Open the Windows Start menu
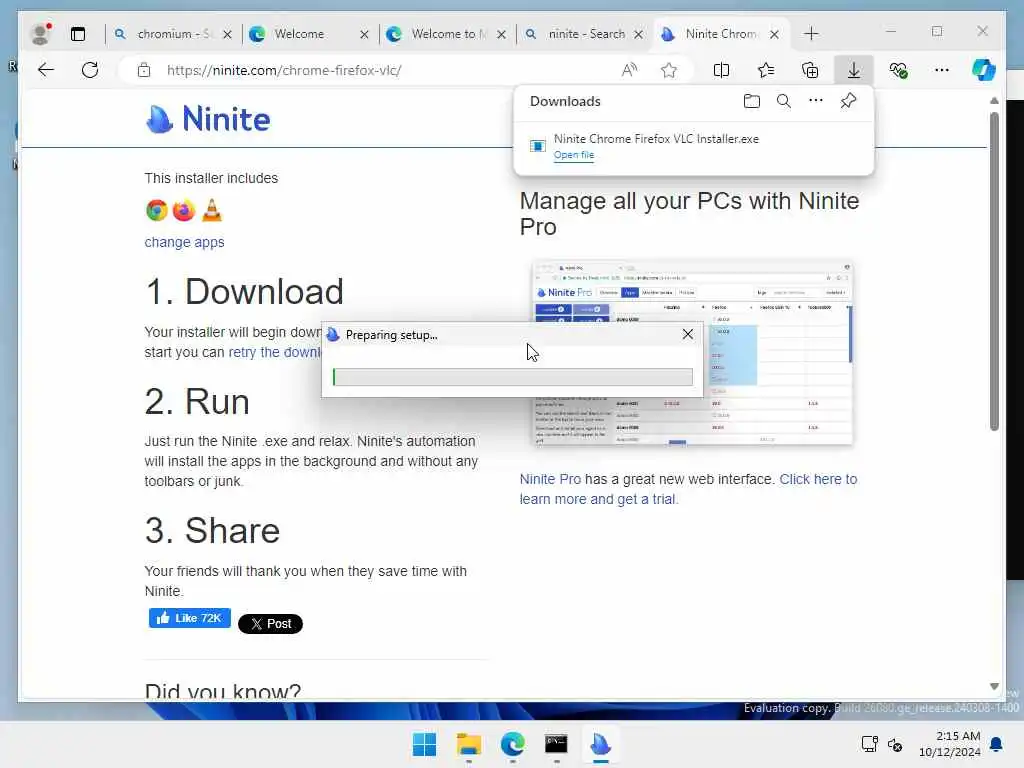Image resolution: width=1024 pixels, height=768 pixels. (x=424, y=744)
